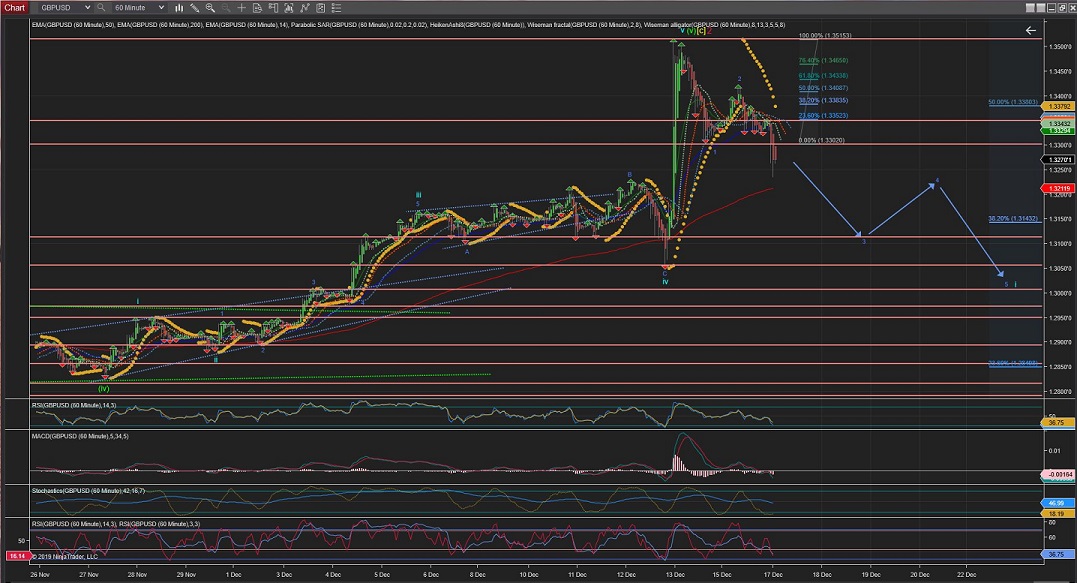Click the green (IV) wave label

coord(104,389)
